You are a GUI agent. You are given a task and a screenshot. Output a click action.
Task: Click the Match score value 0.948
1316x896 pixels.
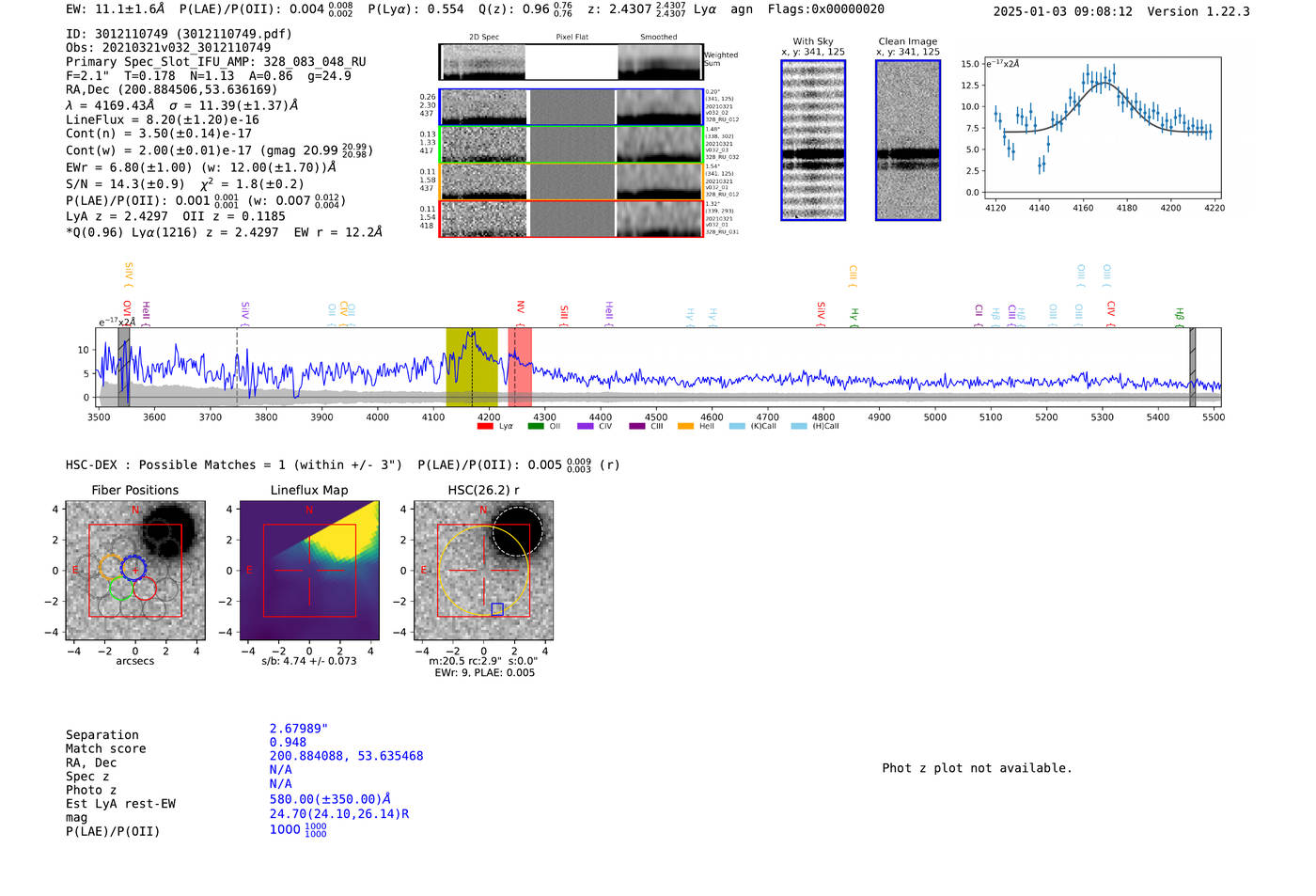[x=288, y=743]
